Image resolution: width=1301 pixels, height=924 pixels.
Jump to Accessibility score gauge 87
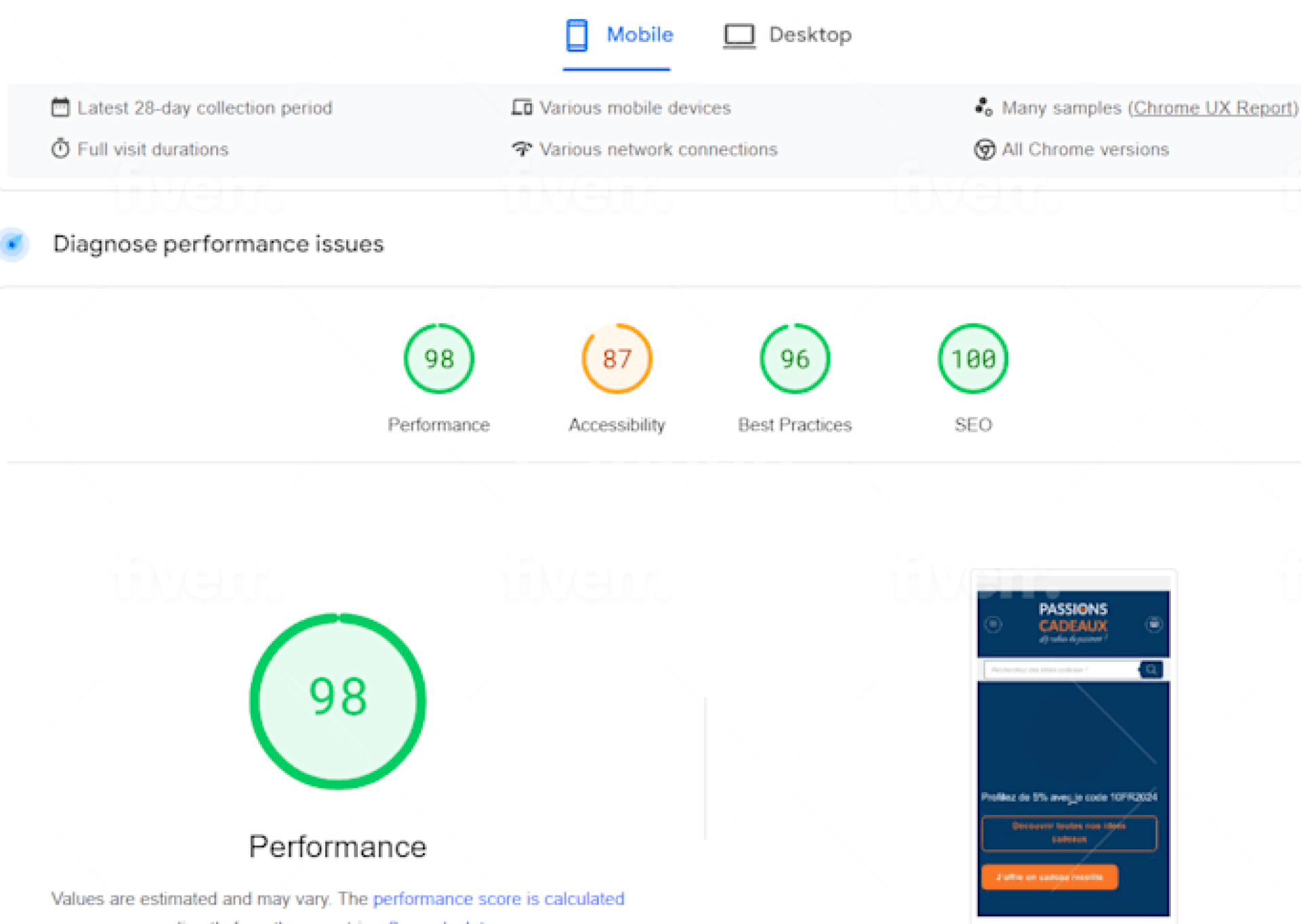[x=617, y=359]
